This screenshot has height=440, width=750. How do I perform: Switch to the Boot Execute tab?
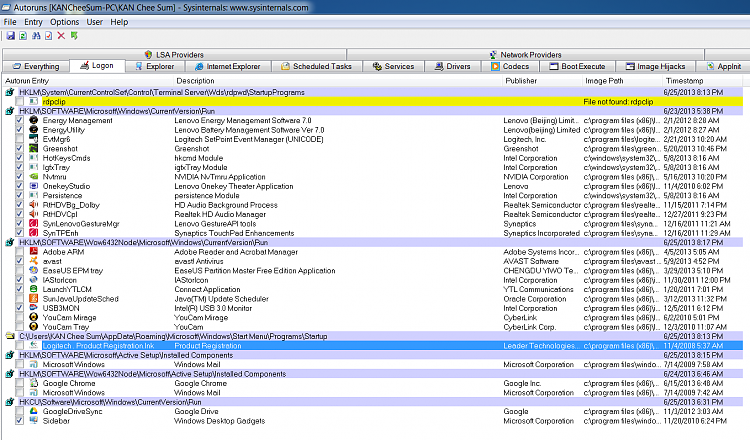(x=578, y=66)
